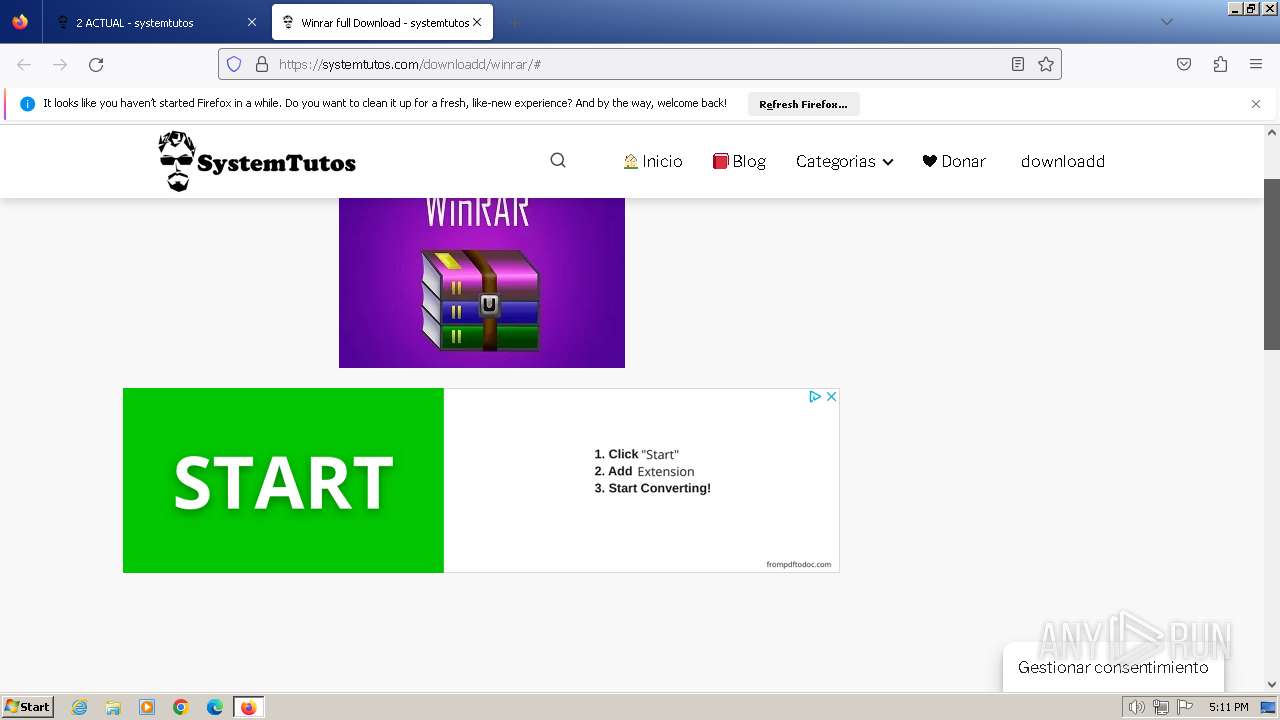Open the Donar menu item
The height and width of the screenshot is (720, 1280).
click(954, 161)
